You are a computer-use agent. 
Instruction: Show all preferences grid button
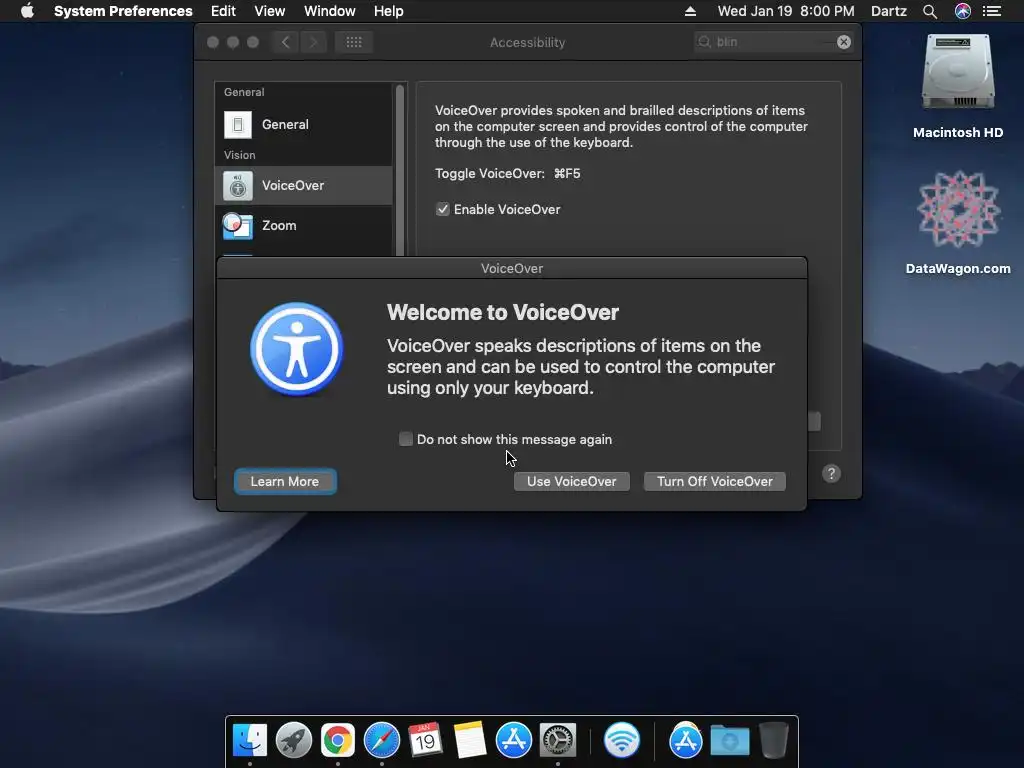coord(354,42)
